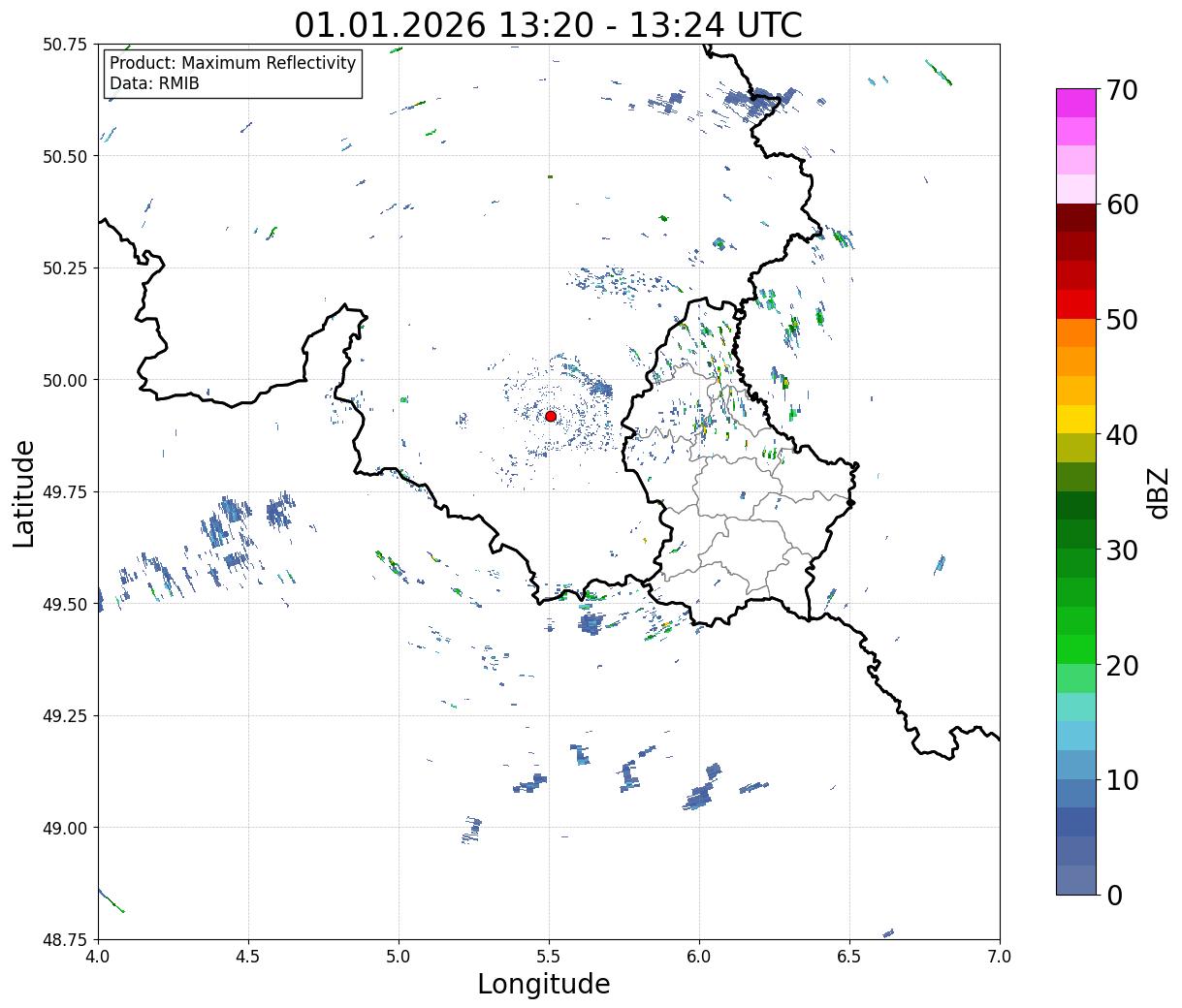Click colorbar tick label 50

click(1122, 320)
